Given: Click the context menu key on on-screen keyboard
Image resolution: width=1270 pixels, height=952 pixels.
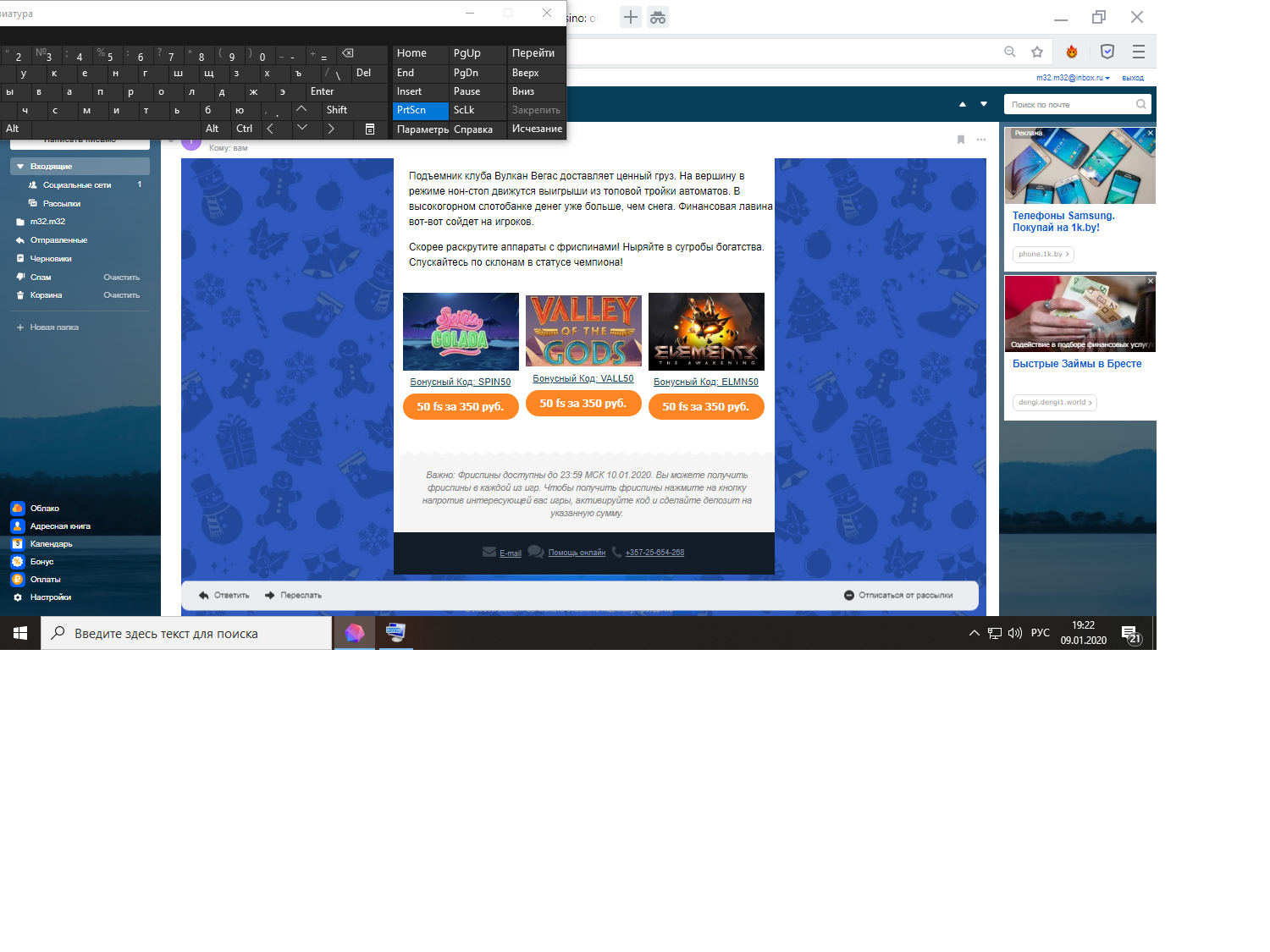Looking at the screenshot, I should click(x=370, y=129).
